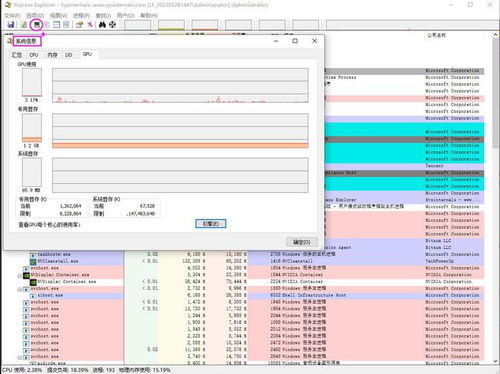Click the DLL/handle view toolbar icon

[66, 25]
